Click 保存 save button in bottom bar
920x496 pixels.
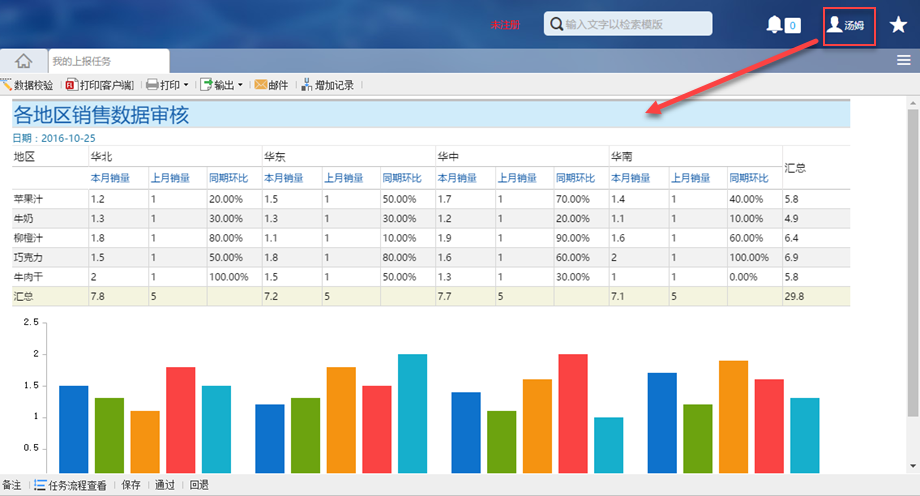coord(131,485)
